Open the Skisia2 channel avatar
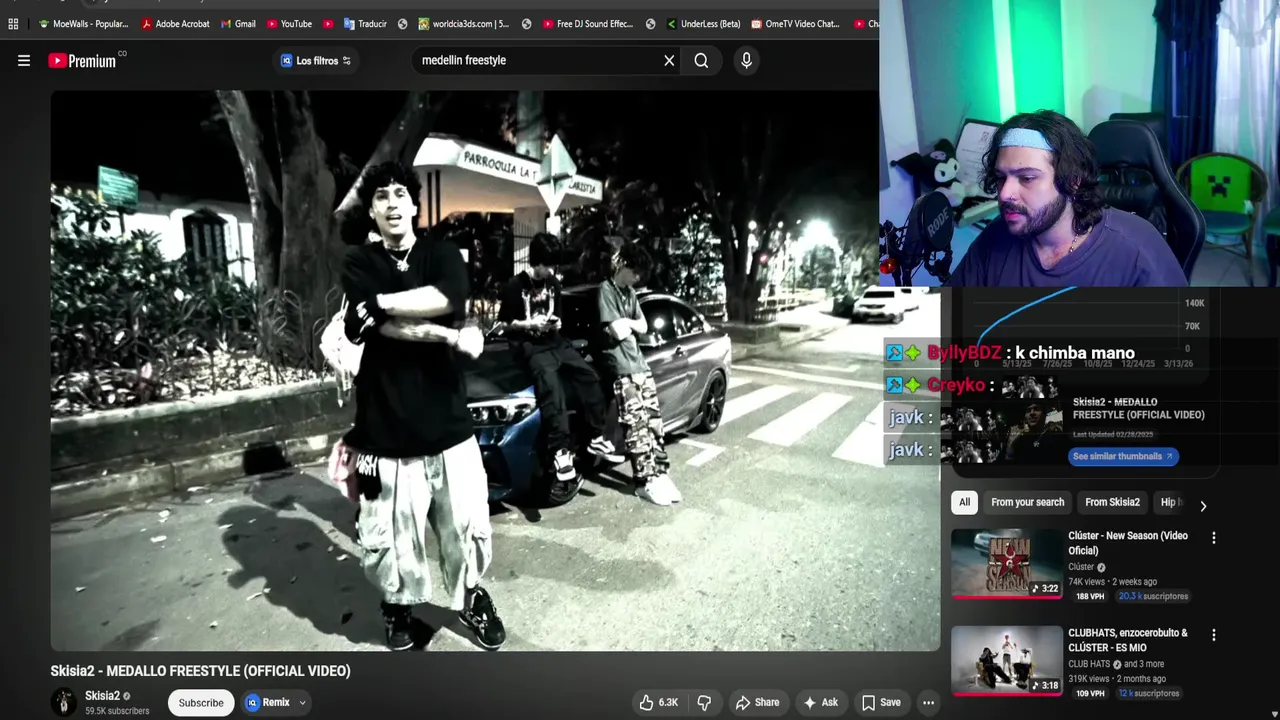 point(64,702)
